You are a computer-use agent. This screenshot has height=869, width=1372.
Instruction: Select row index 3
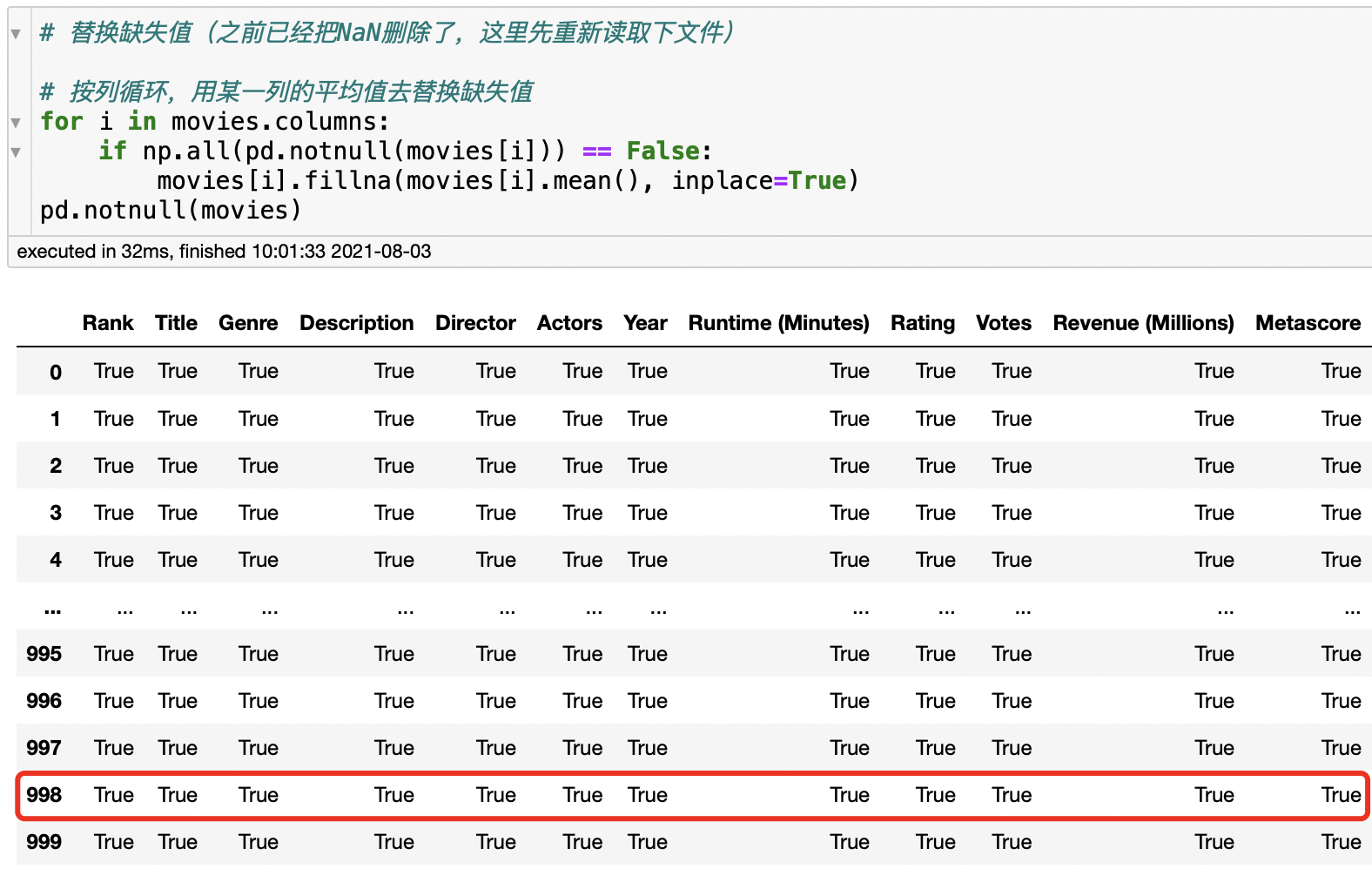56,513
